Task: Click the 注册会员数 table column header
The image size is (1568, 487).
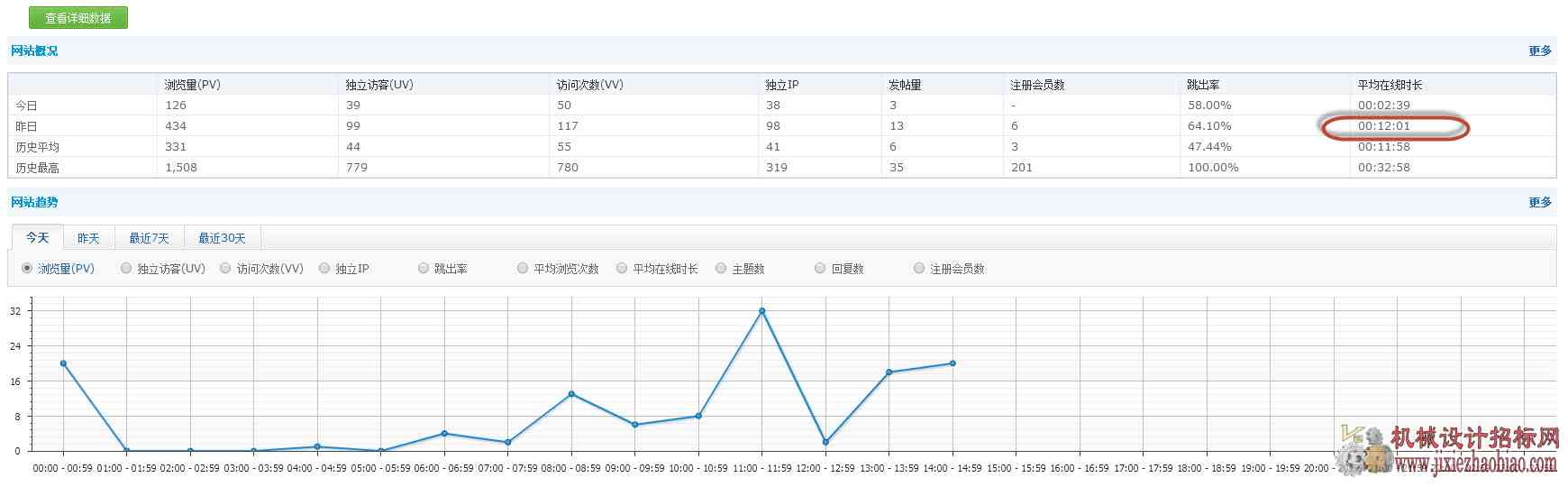Action: pos(1037,85)
